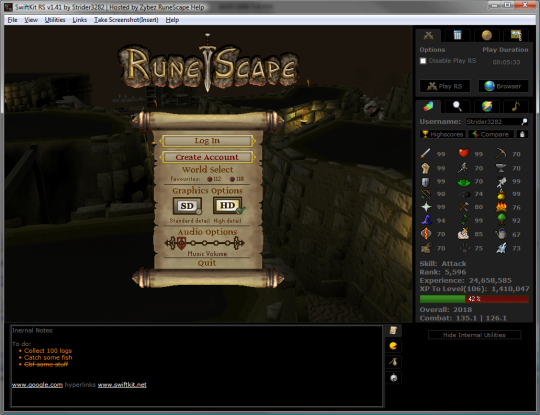Tick the Disable Play RS checkbox
The image size is (540, 415).
423,61
